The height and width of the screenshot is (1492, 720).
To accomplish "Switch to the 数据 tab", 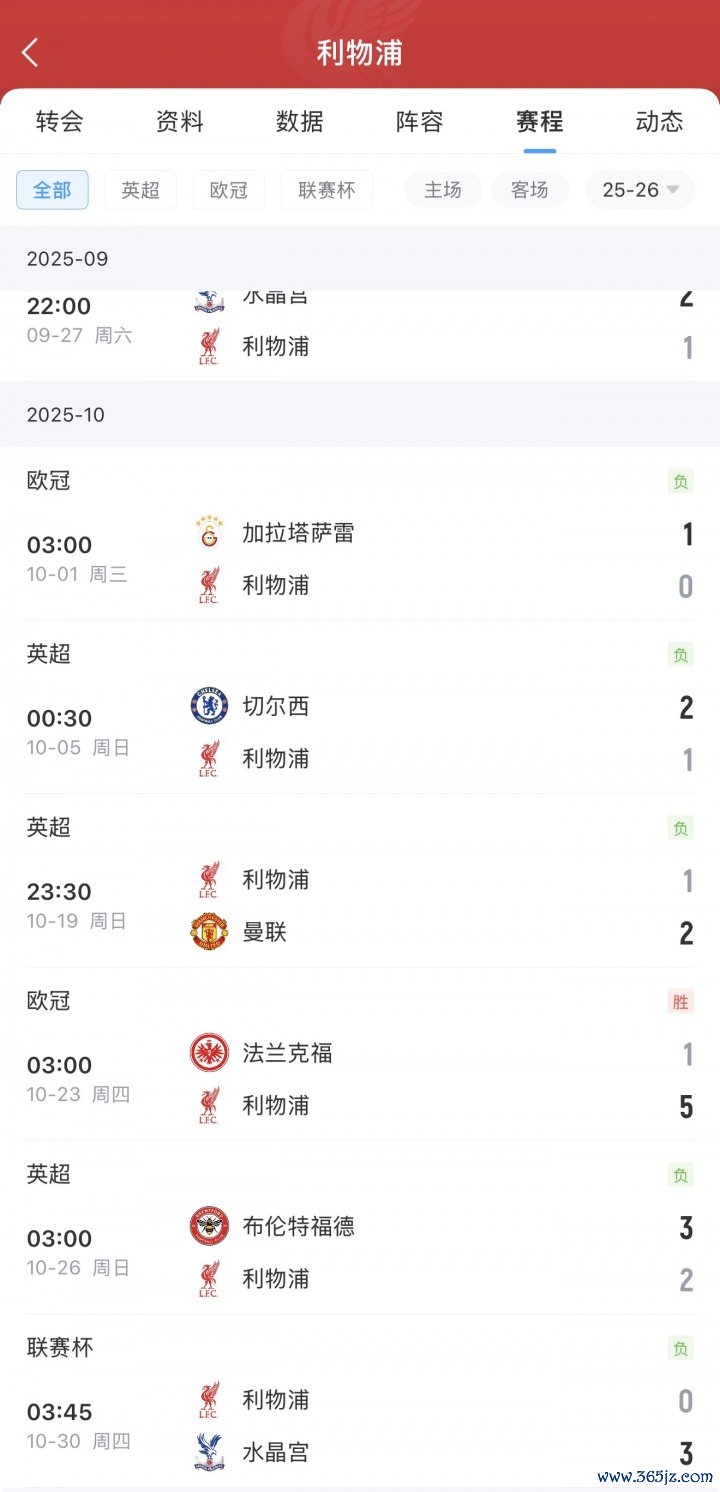I will 300,122.
